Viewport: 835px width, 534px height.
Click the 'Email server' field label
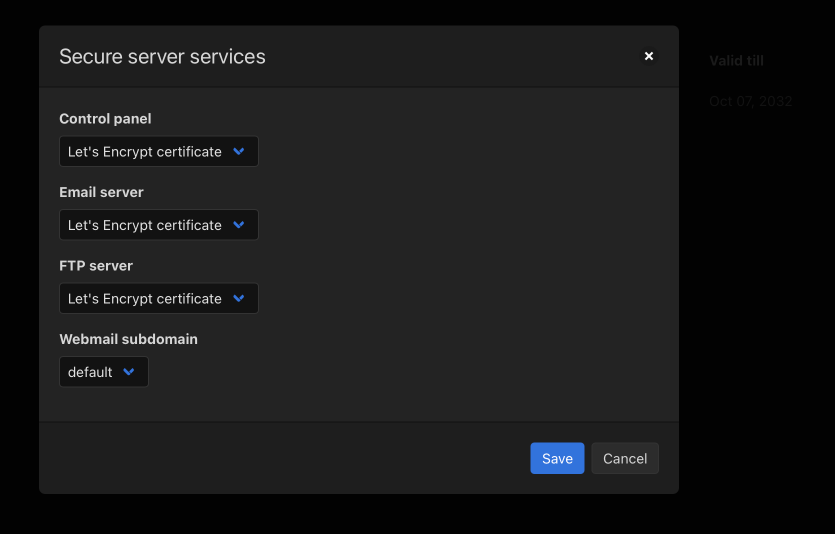point(101,192)
